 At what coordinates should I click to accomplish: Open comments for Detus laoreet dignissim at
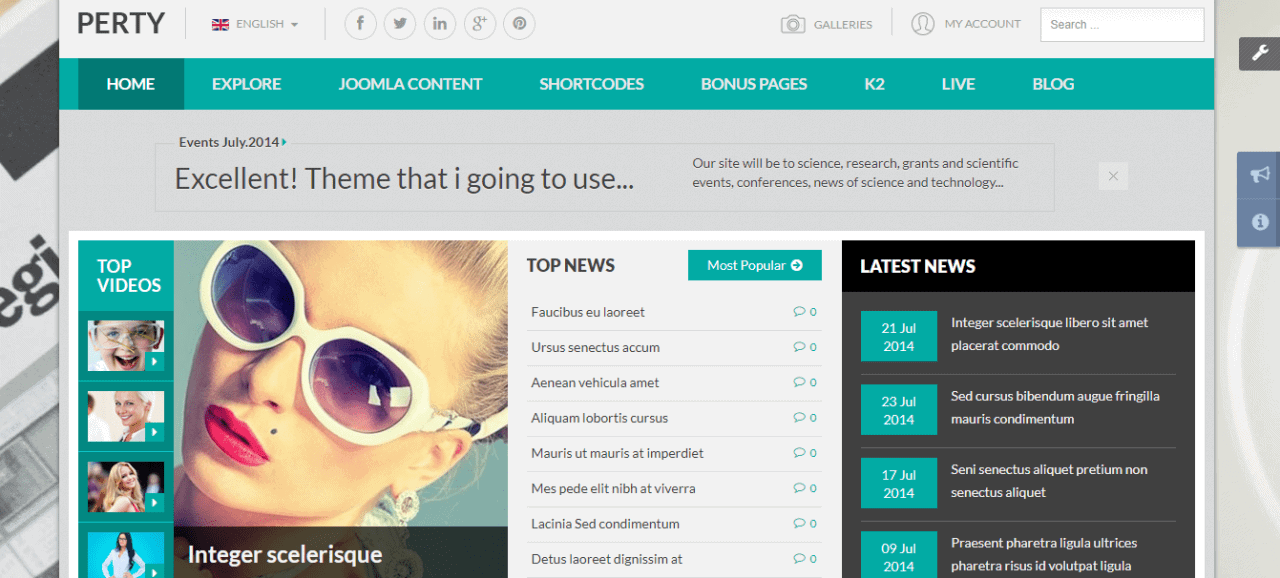[x=806, y=559]
